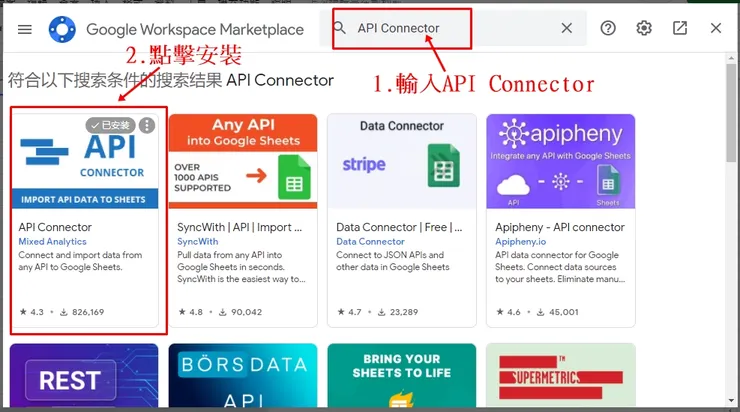Click the 23,289 download count

398,312
